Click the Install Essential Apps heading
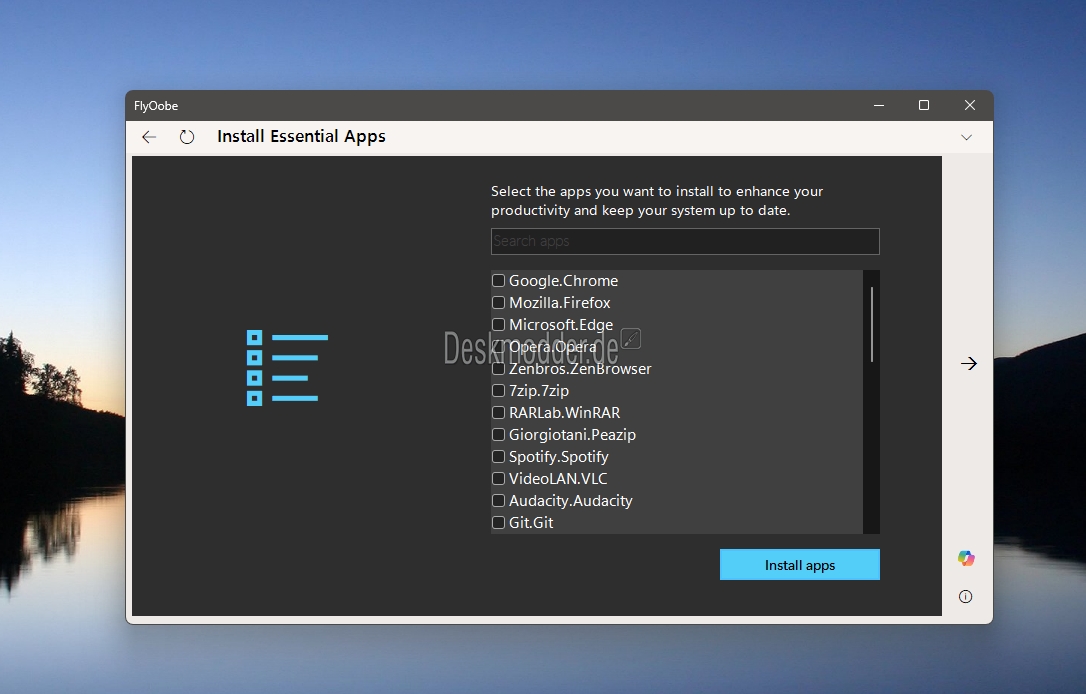Viewport: 1086px width, 694px height. pyautogui.click(x=301, y=136)
